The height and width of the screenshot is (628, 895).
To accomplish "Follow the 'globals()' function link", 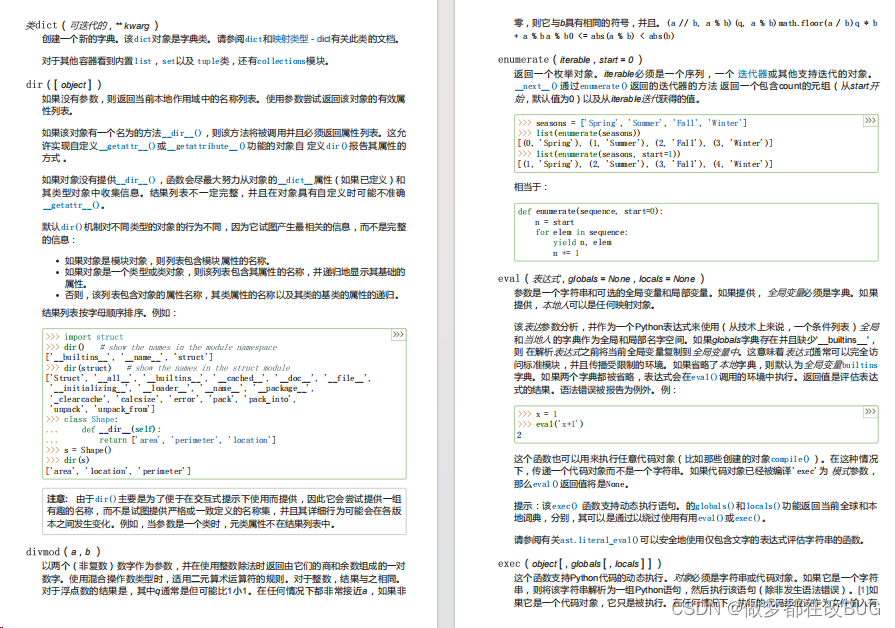I will pos(715,506).
